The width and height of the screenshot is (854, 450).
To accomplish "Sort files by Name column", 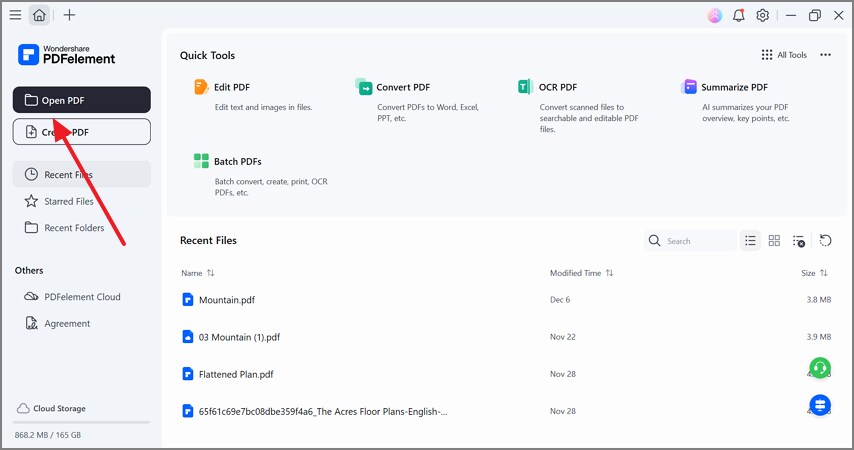I will pos(198,273).
